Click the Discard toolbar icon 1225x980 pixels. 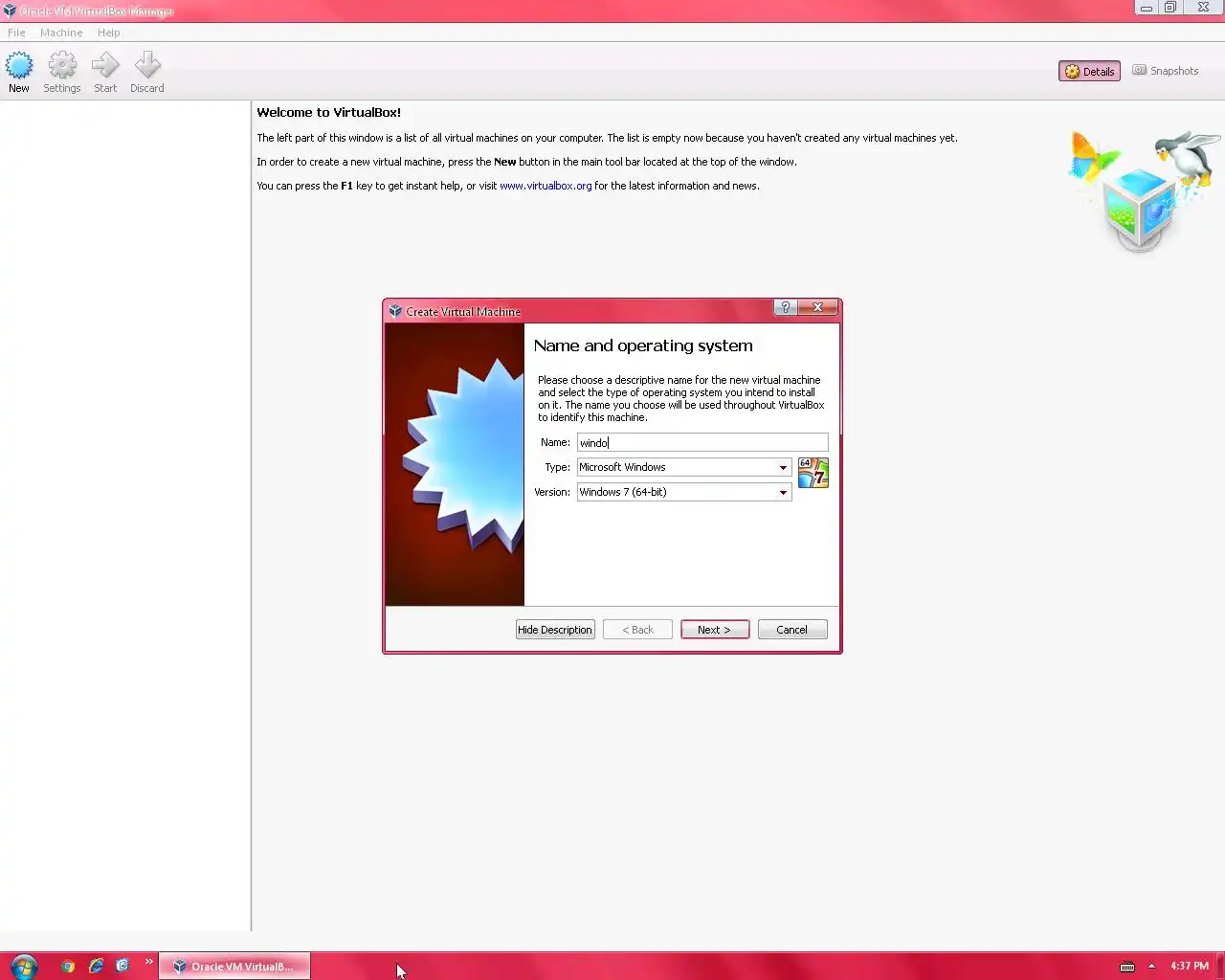point(147,73)
